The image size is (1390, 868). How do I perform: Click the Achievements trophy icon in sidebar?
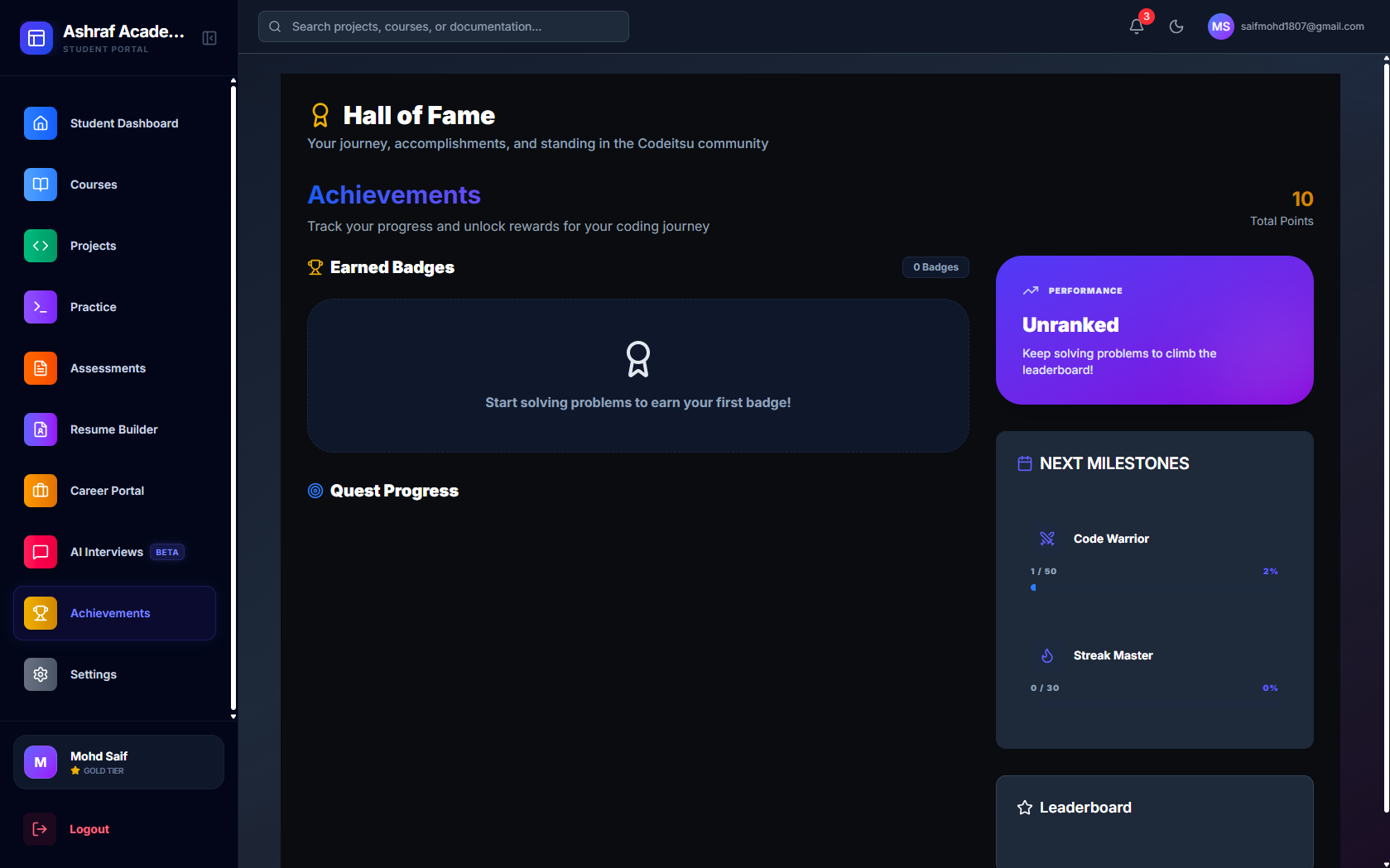click(41, 613)
